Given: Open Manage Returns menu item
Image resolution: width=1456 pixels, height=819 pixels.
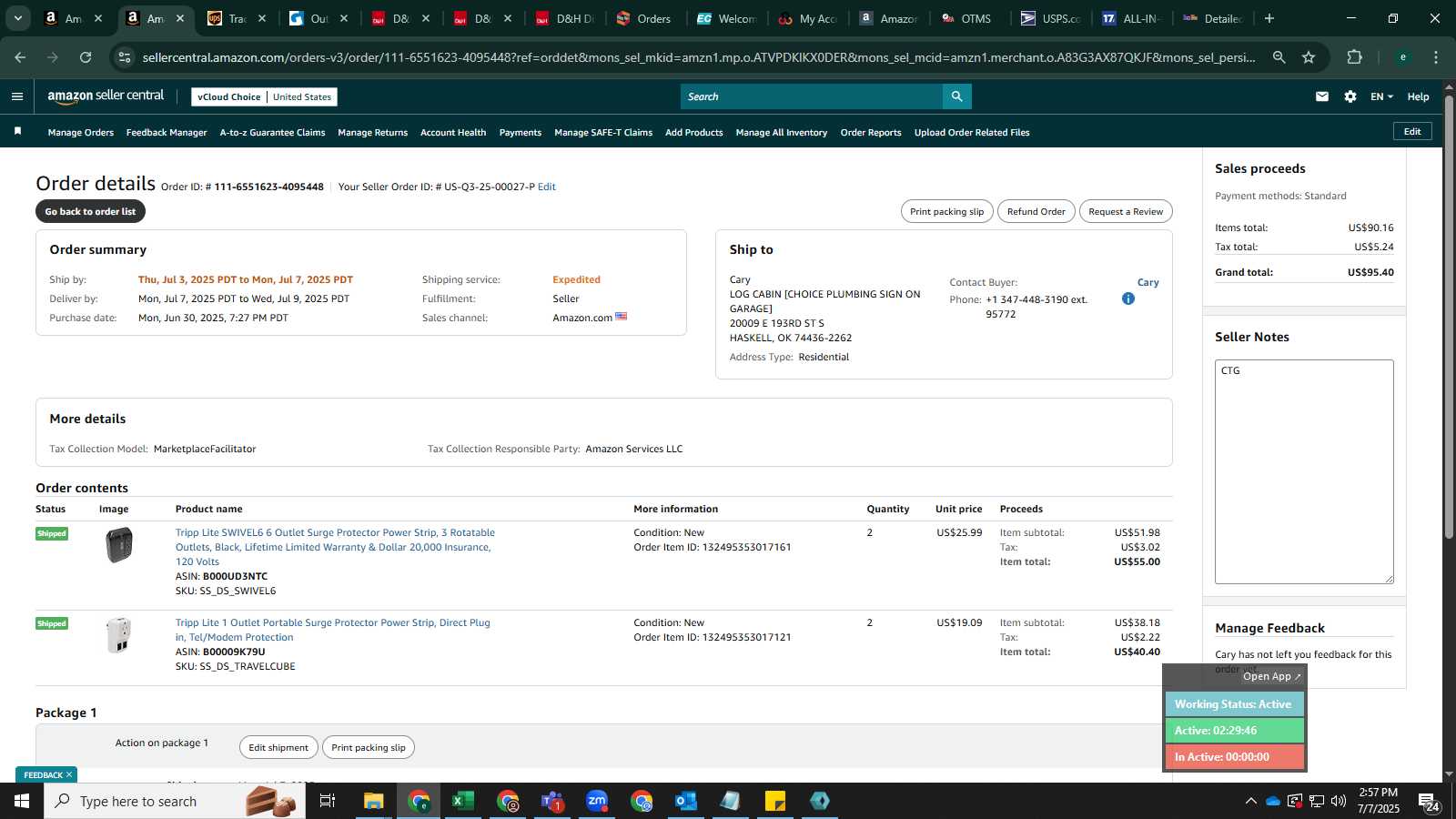Looking at the screenshot, I should click(x=373, y=133).
